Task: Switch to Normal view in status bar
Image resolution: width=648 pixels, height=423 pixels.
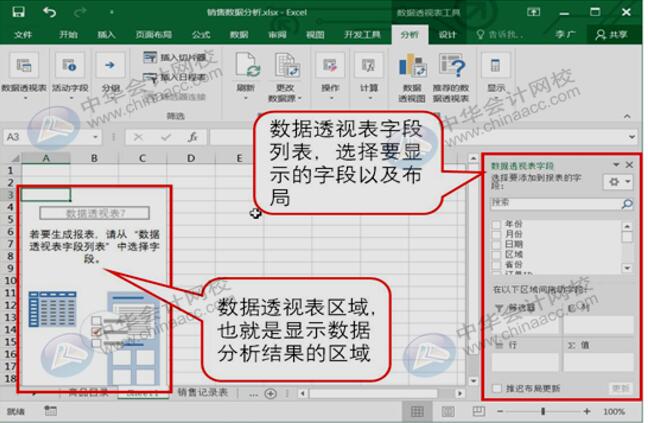Action: pos(417,411)
